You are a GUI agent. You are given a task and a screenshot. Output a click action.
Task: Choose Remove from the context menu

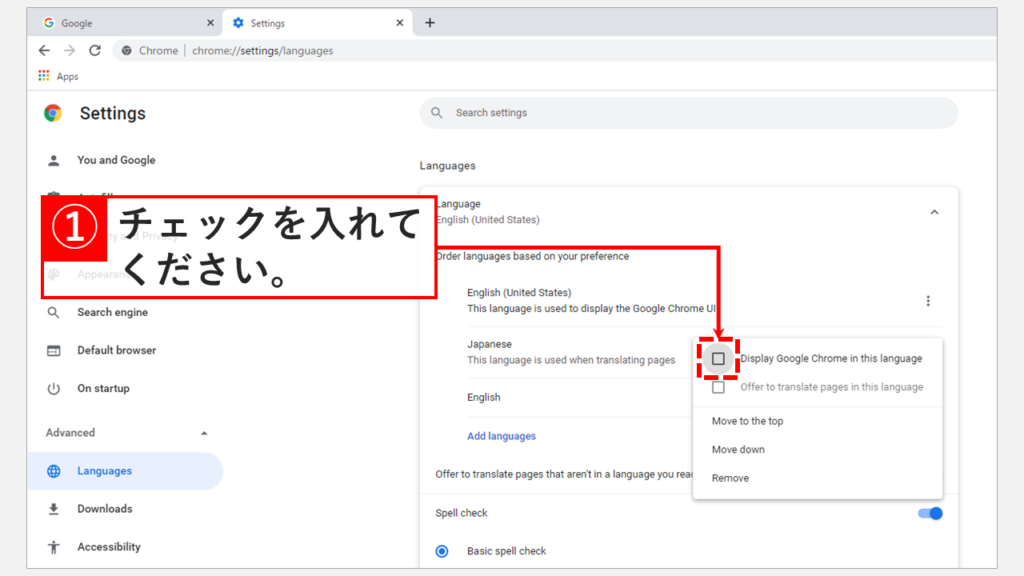(x=730, y=478)
